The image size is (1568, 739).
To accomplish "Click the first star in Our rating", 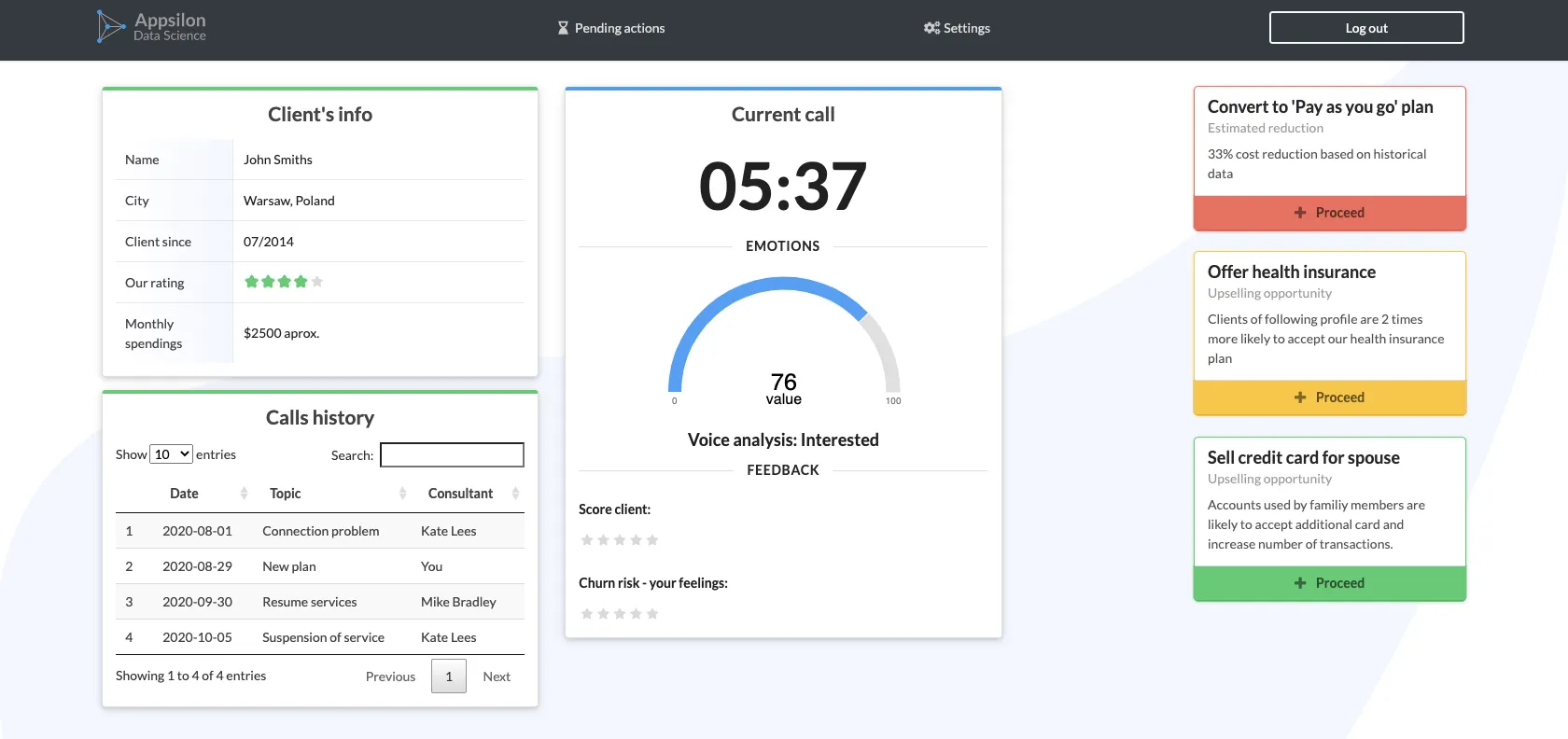I will [x=251, y=282].
